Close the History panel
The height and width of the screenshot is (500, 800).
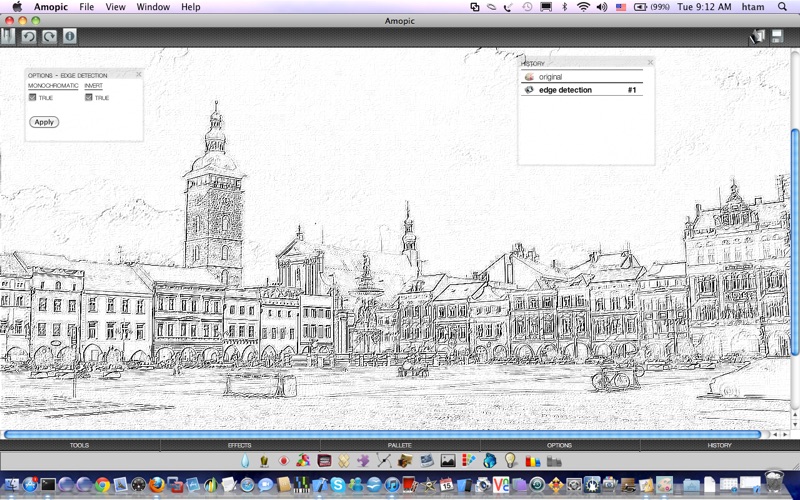tap(650, 62)
